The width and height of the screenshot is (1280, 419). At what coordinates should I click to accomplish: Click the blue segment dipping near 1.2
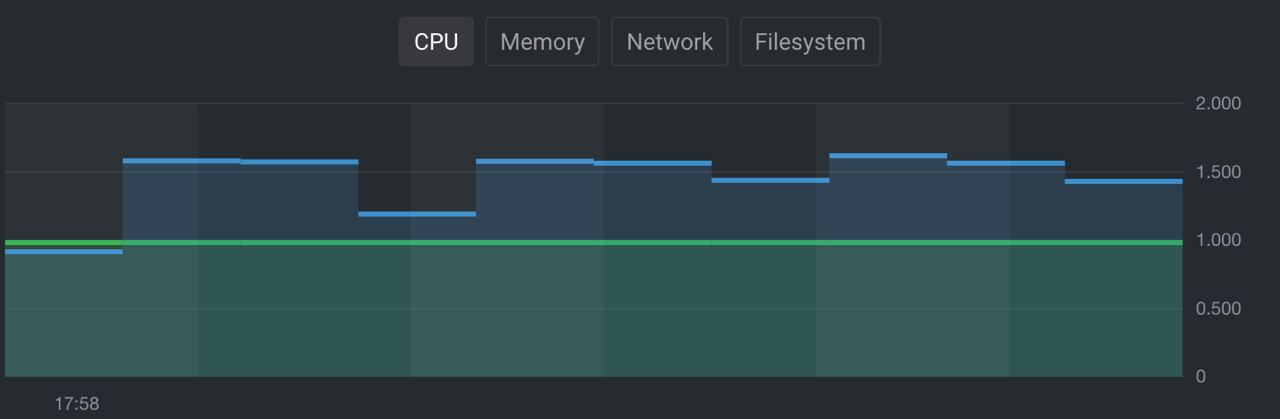pyautogui.click(x=417, y=214)
